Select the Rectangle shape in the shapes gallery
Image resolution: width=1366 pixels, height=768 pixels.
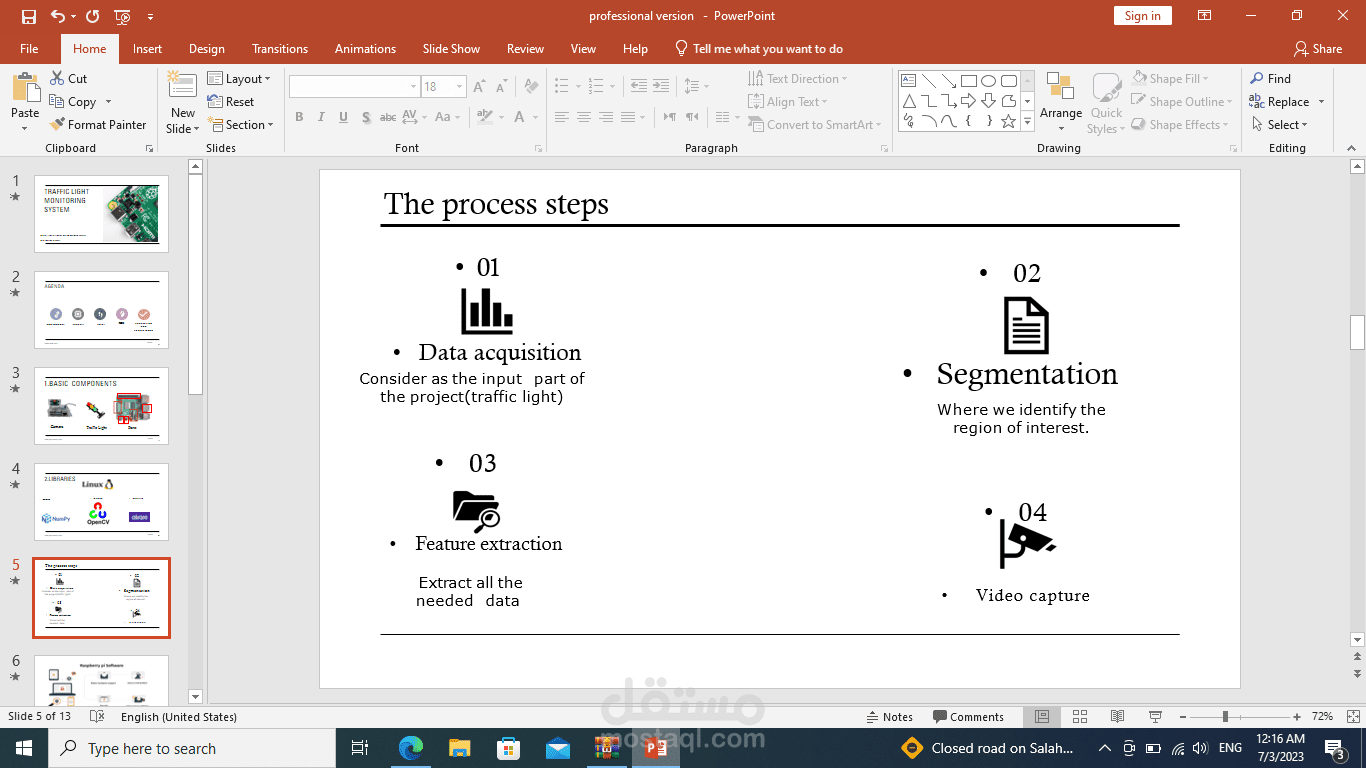point(967,78)
